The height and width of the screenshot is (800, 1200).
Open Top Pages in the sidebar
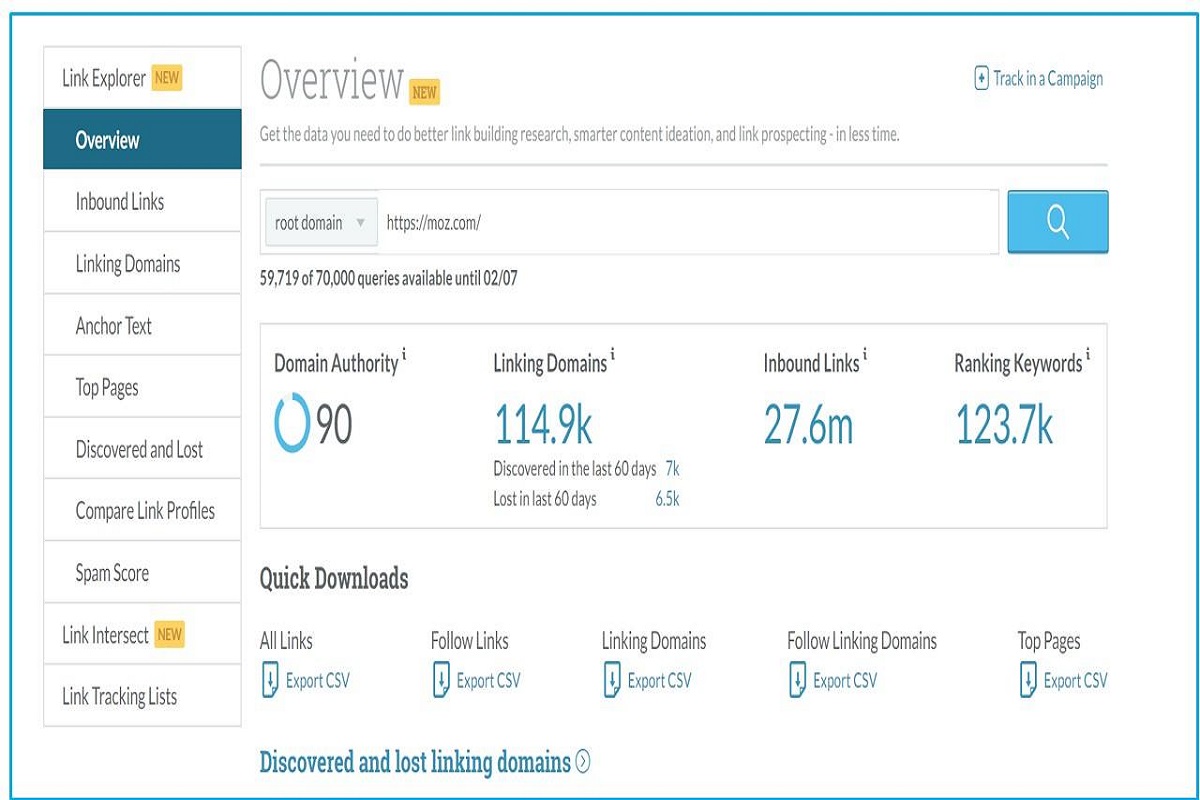[x=142, y=388]
